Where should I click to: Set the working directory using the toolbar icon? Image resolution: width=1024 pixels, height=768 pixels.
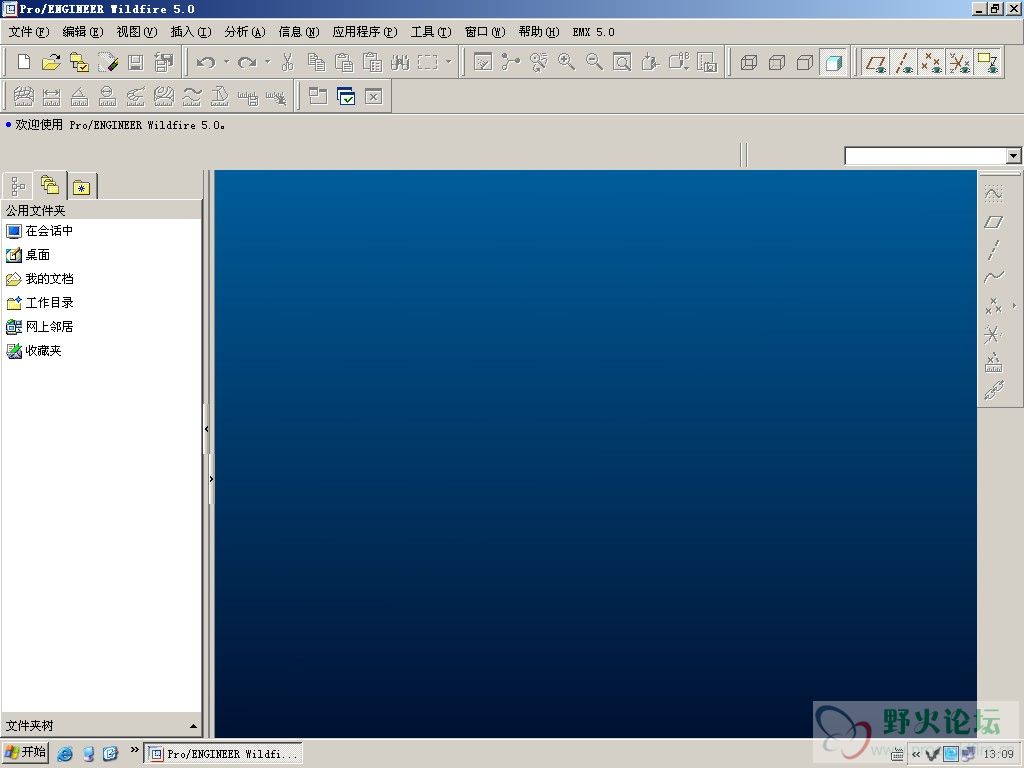pyautogui.click(x=79, y=62)
